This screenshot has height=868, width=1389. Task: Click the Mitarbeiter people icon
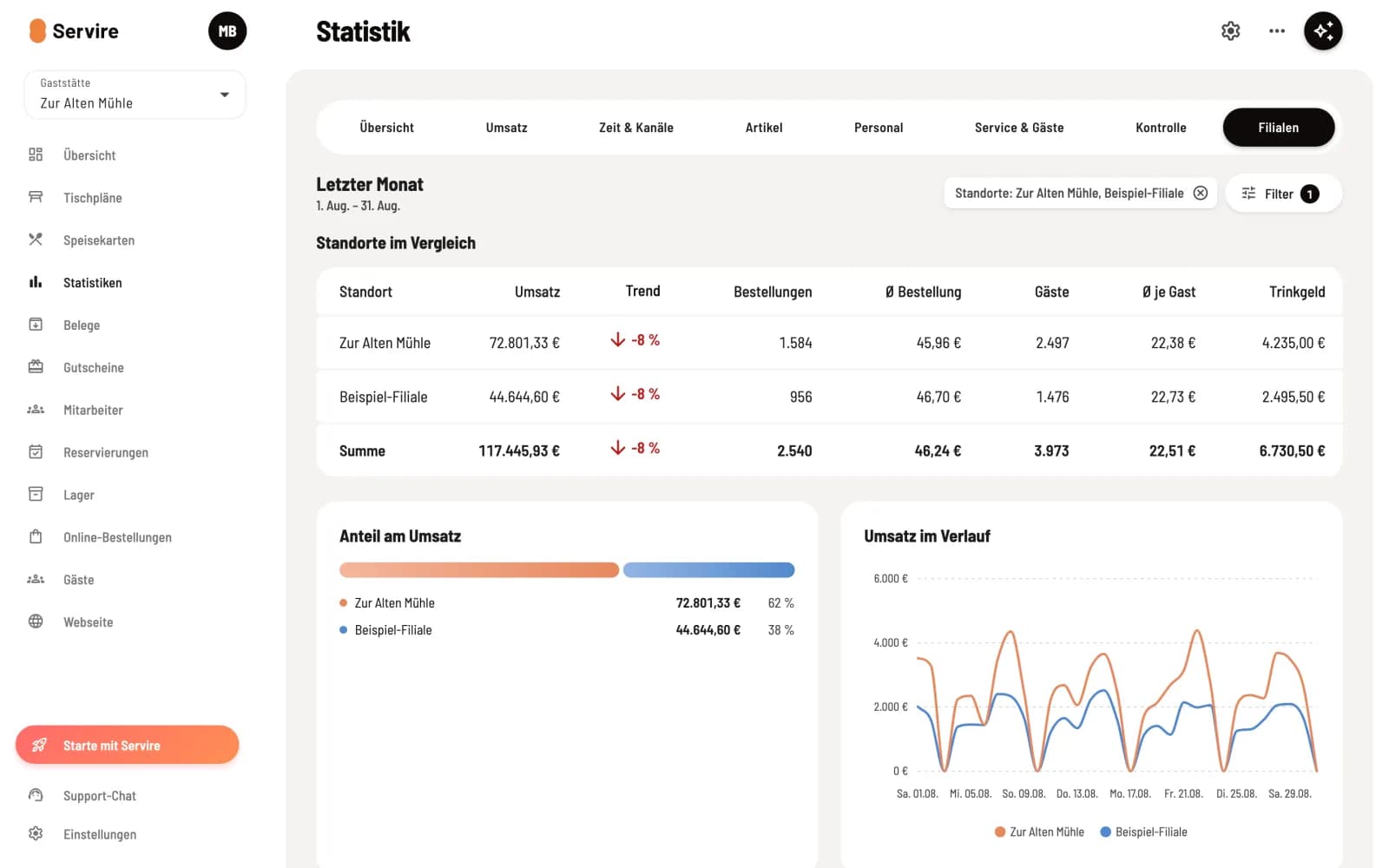coord(36,410)
